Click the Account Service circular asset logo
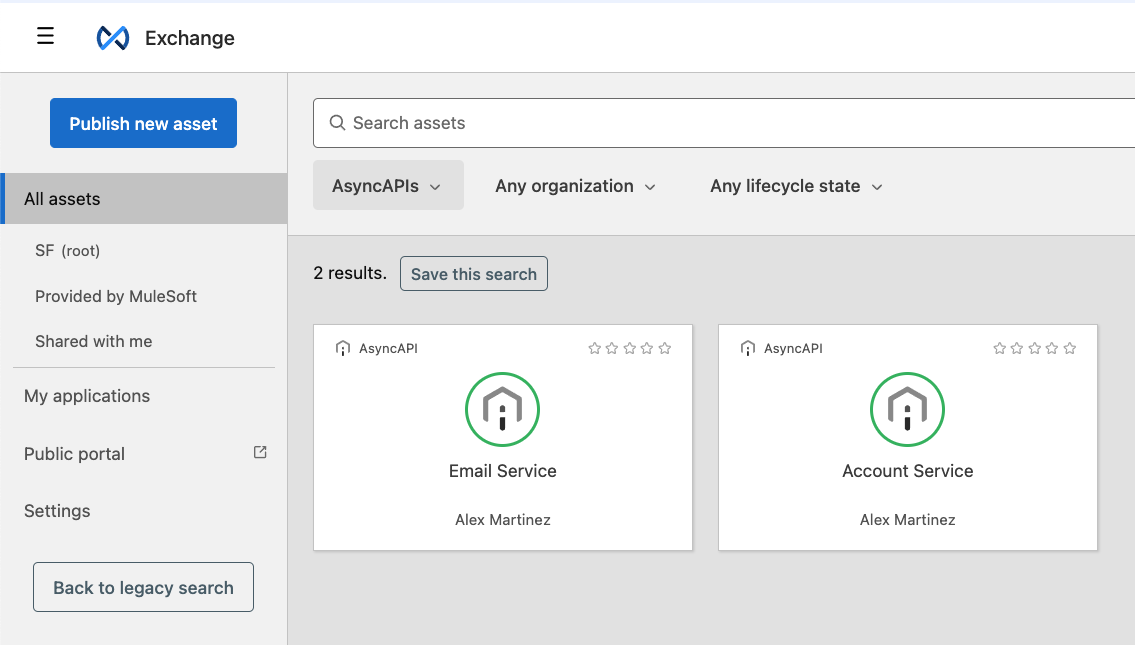The width and height of the screenshot is (1135, 645). pos(907,409)
